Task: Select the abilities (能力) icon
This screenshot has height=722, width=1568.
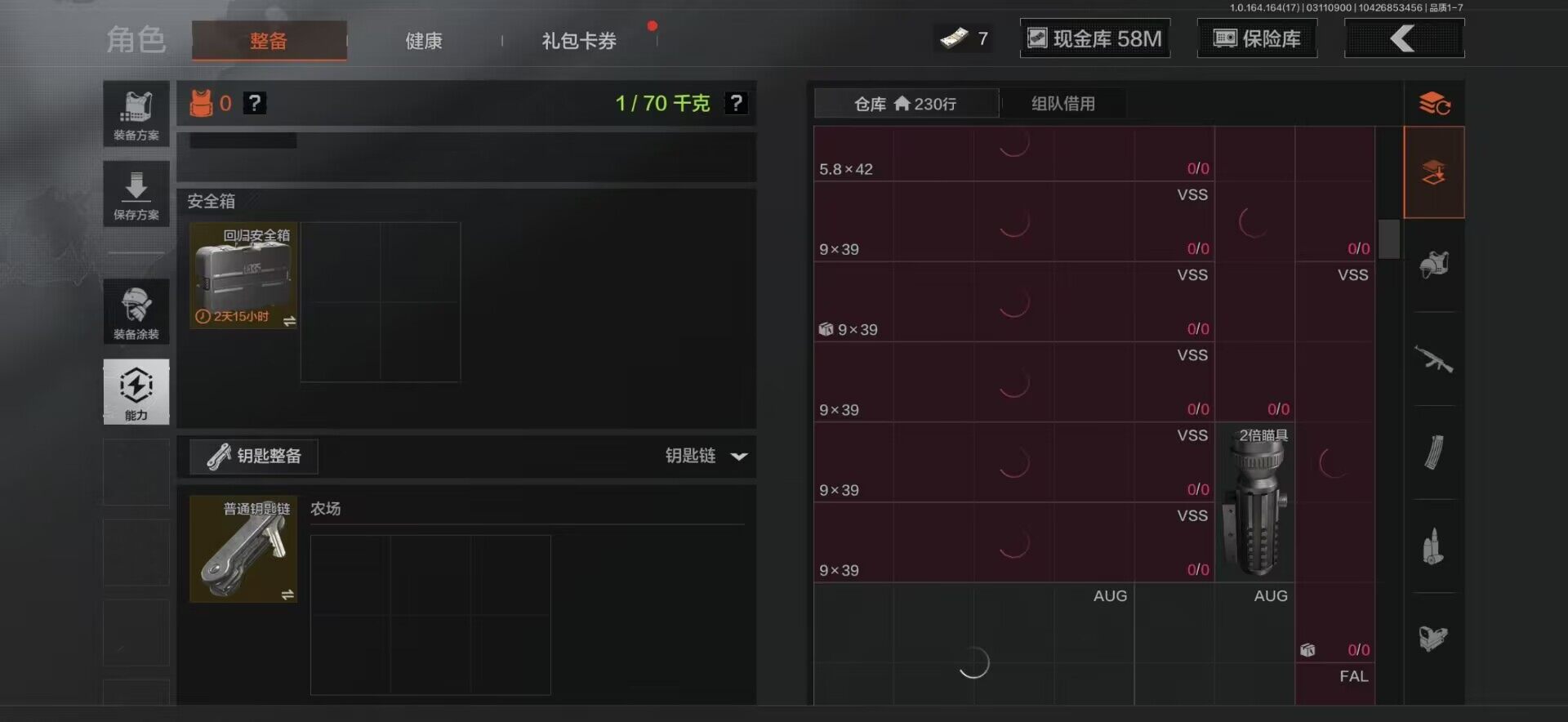Action: 136,391
